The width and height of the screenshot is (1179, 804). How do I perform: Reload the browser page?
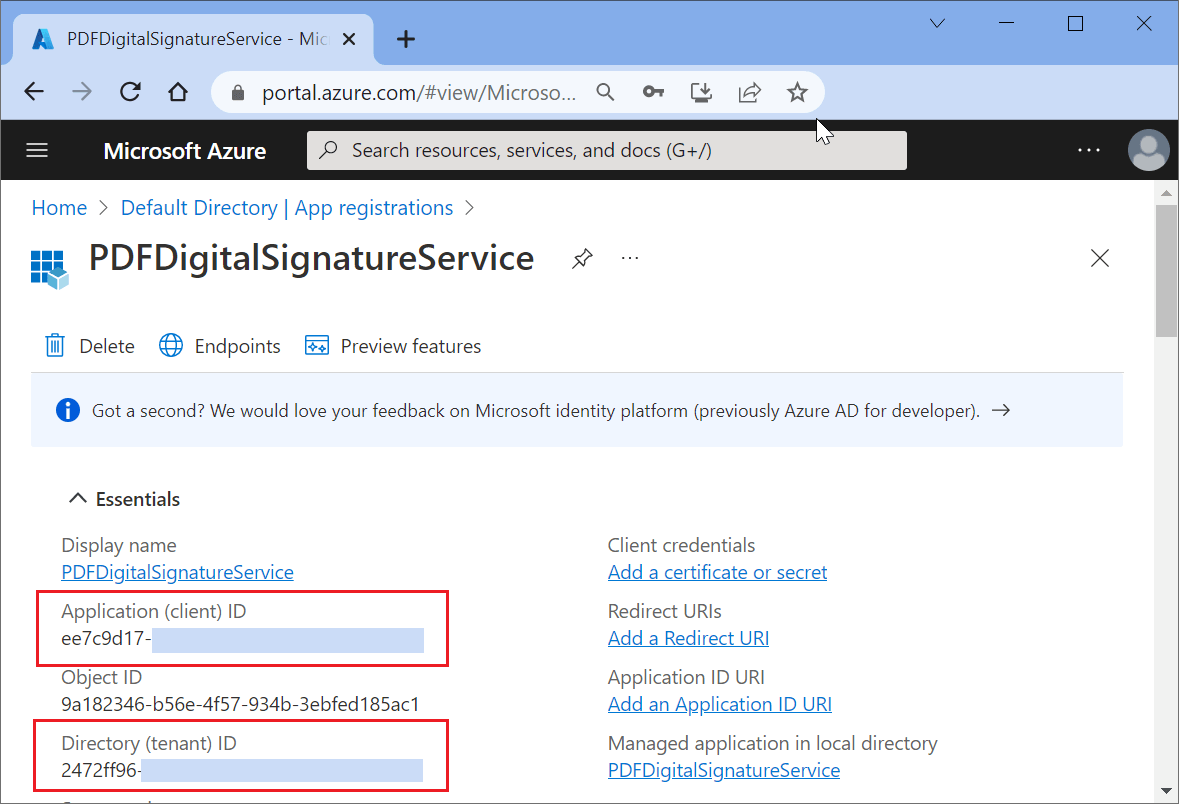pos(130,92)
